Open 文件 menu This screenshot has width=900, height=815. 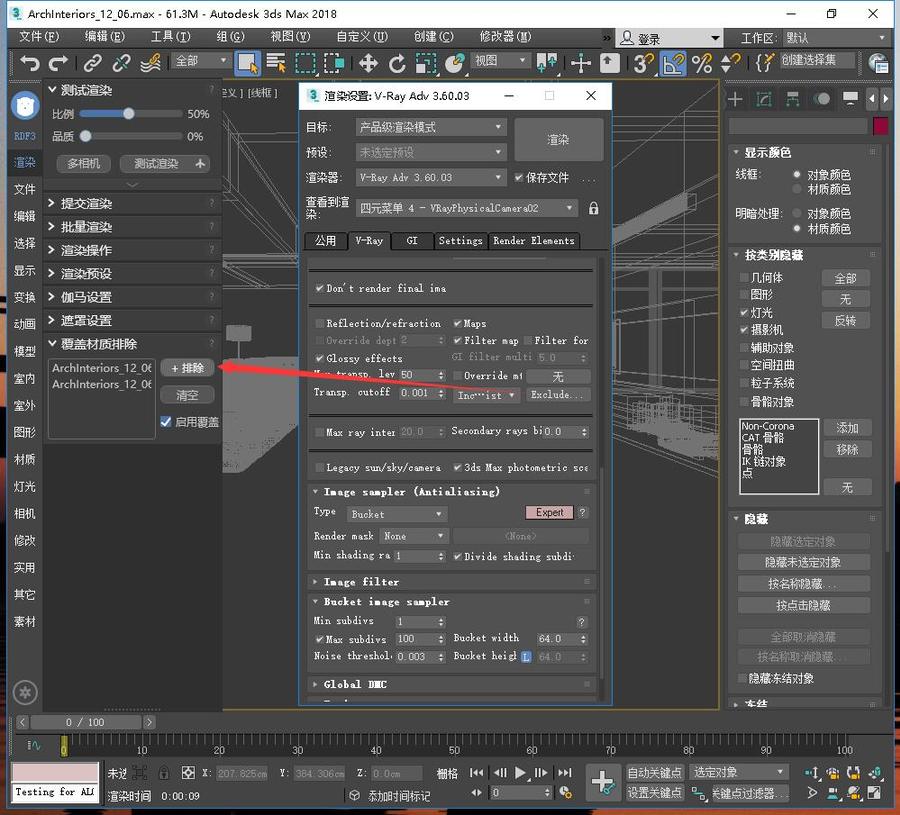38,37
